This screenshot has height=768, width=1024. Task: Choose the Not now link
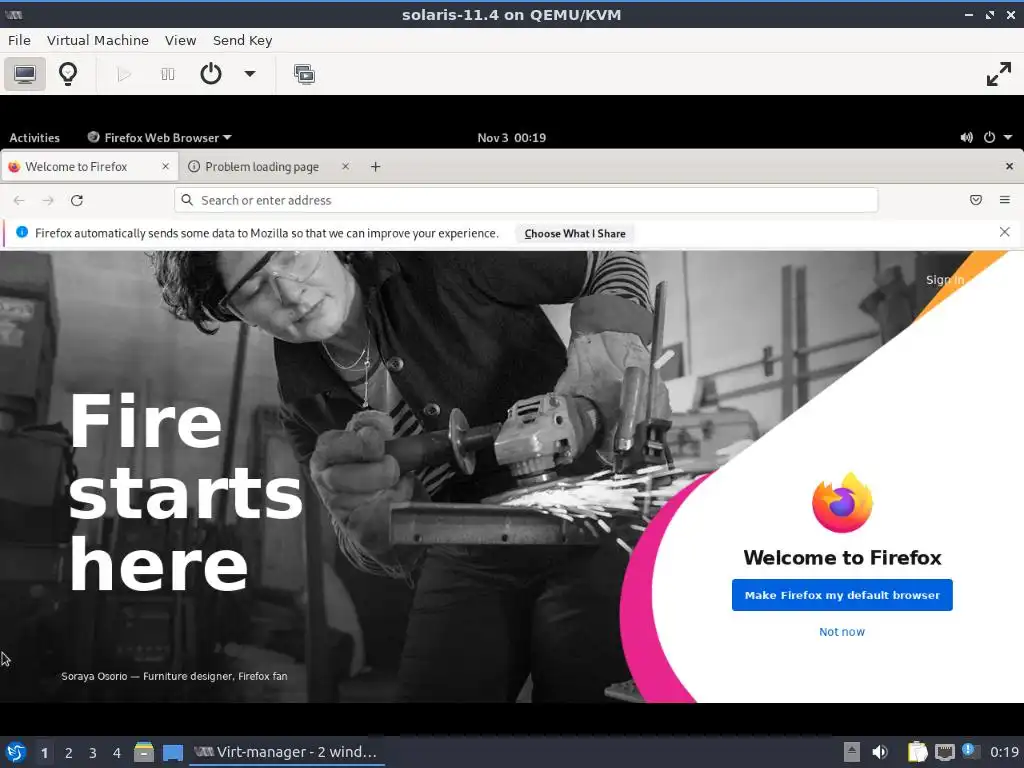click(x=842, y=632)
